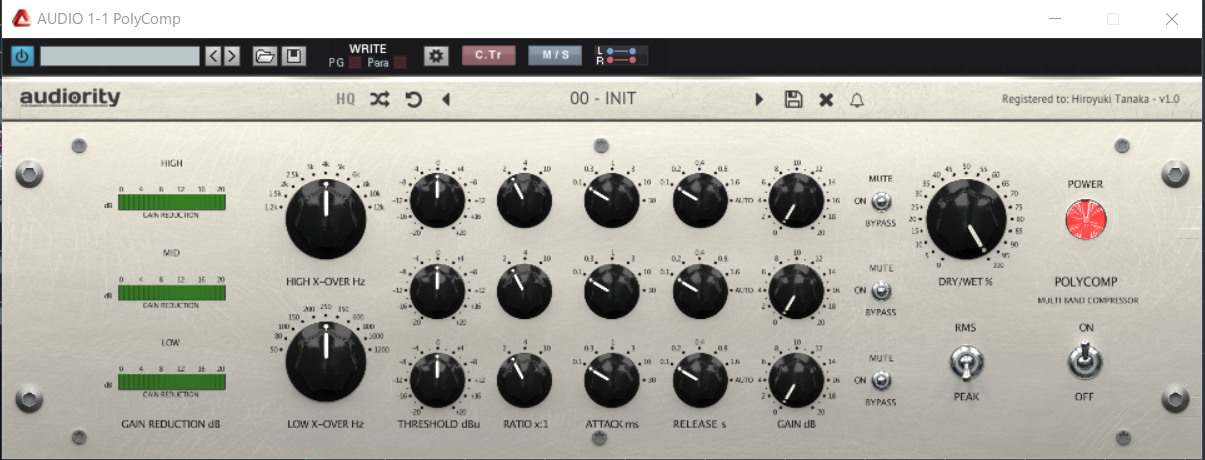The width and height of the screenshot is (1205, 460).
Task: Toggle the plugin power button in host toolbar
Action: (x=22, y=56)
